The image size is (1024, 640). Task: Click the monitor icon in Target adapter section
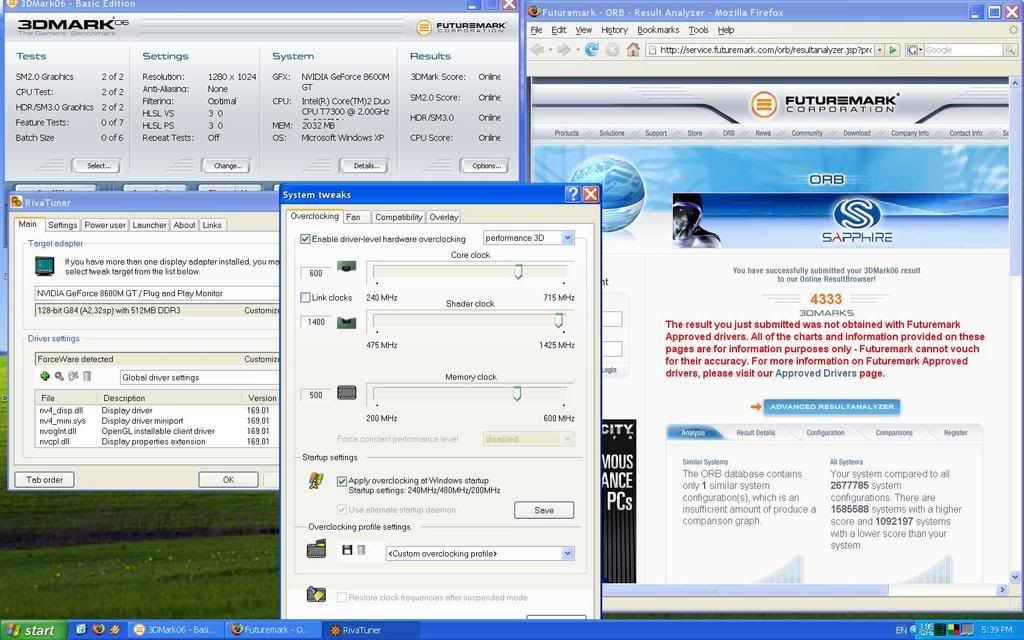click(x=45, y=266)
